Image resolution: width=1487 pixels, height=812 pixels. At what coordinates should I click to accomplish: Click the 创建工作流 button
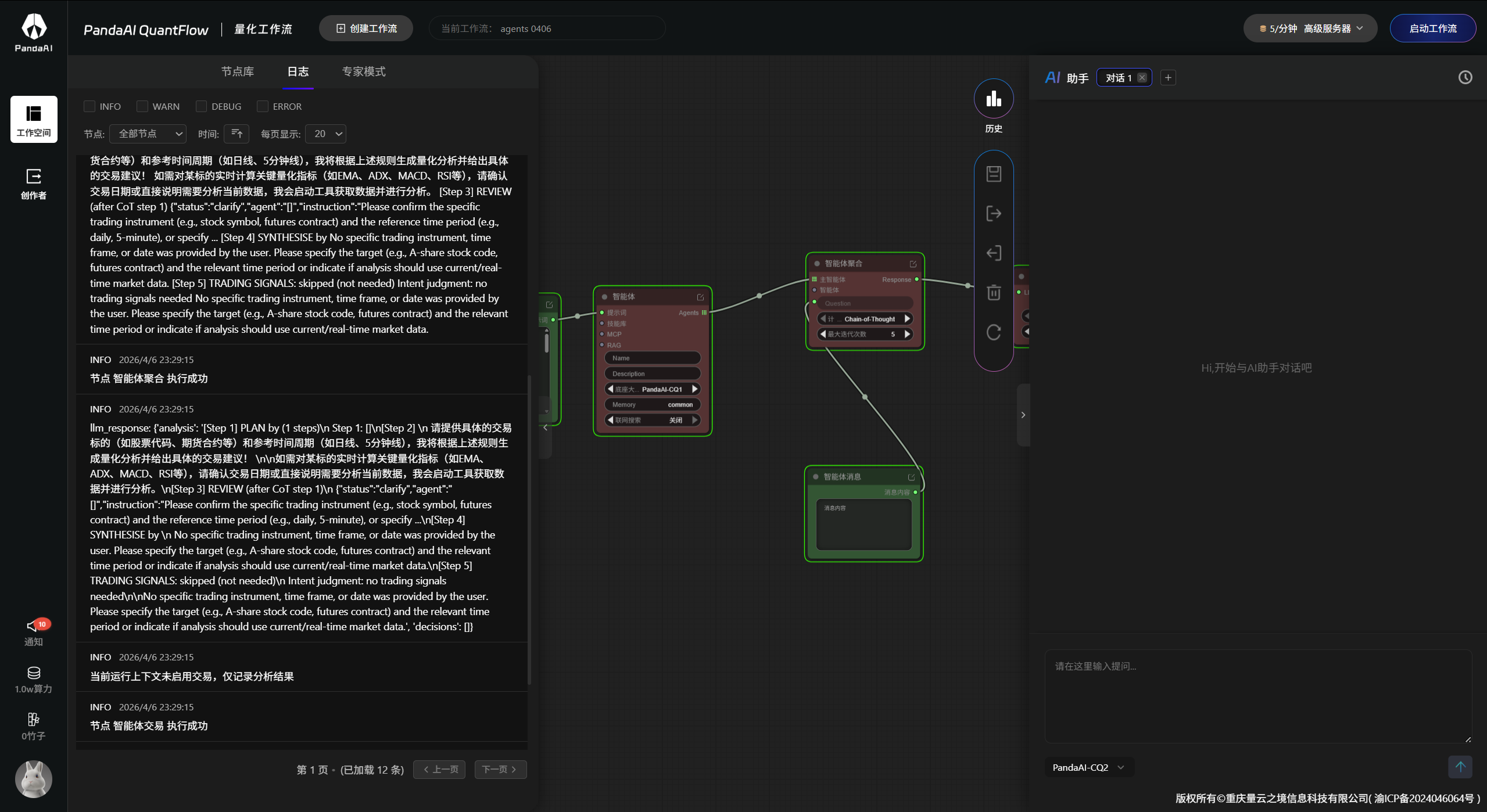click(366, 28)
